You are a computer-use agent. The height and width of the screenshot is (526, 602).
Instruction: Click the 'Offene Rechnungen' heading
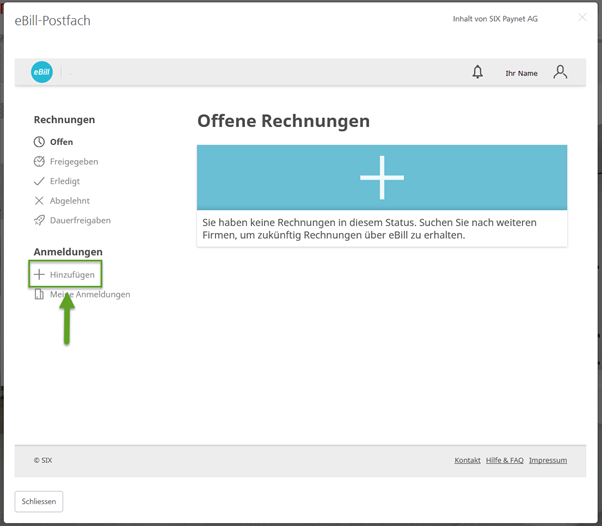(283, 121)
